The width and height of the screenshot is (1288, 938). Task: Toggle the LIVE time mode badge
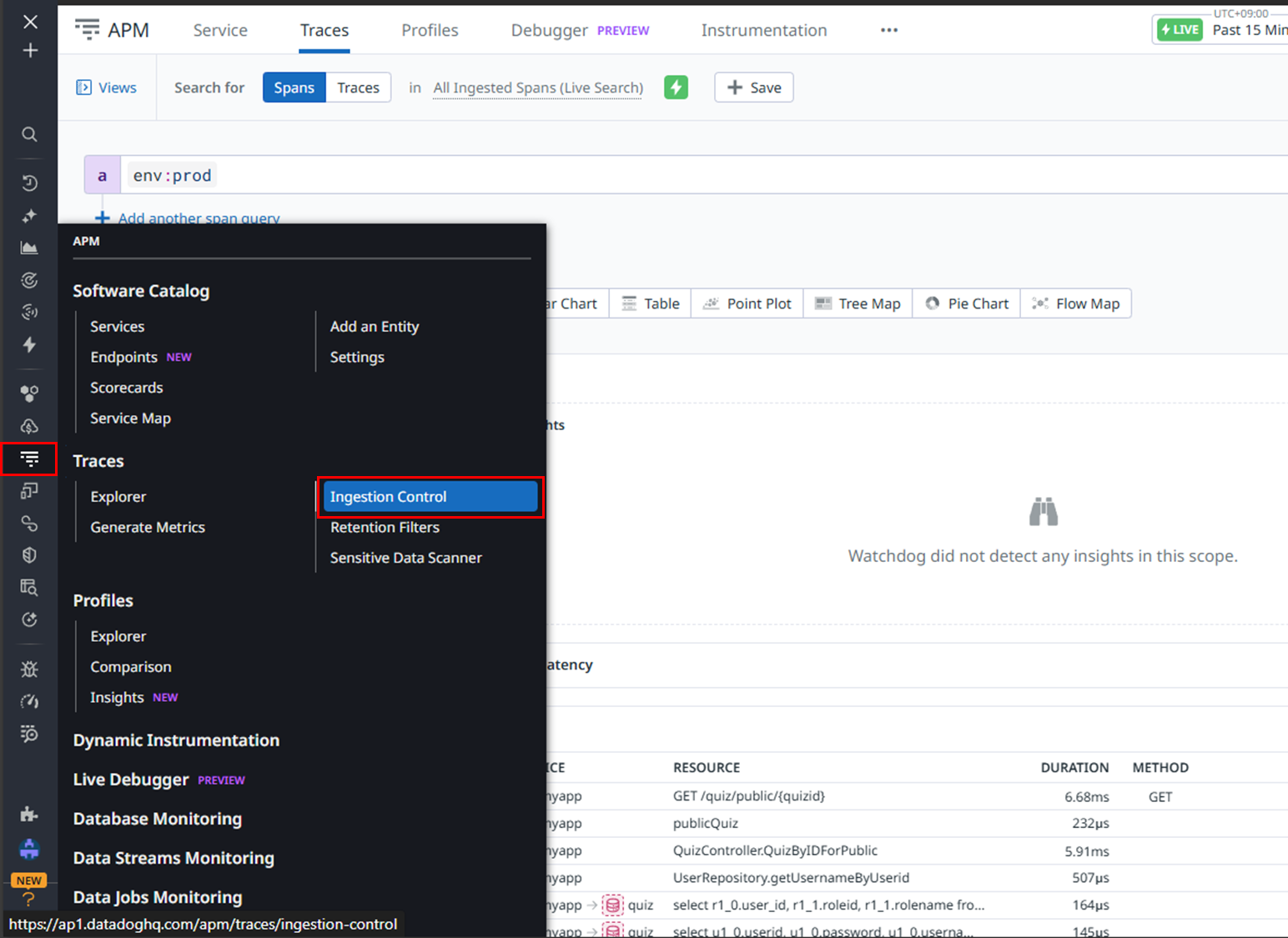tap(1180, 30)
